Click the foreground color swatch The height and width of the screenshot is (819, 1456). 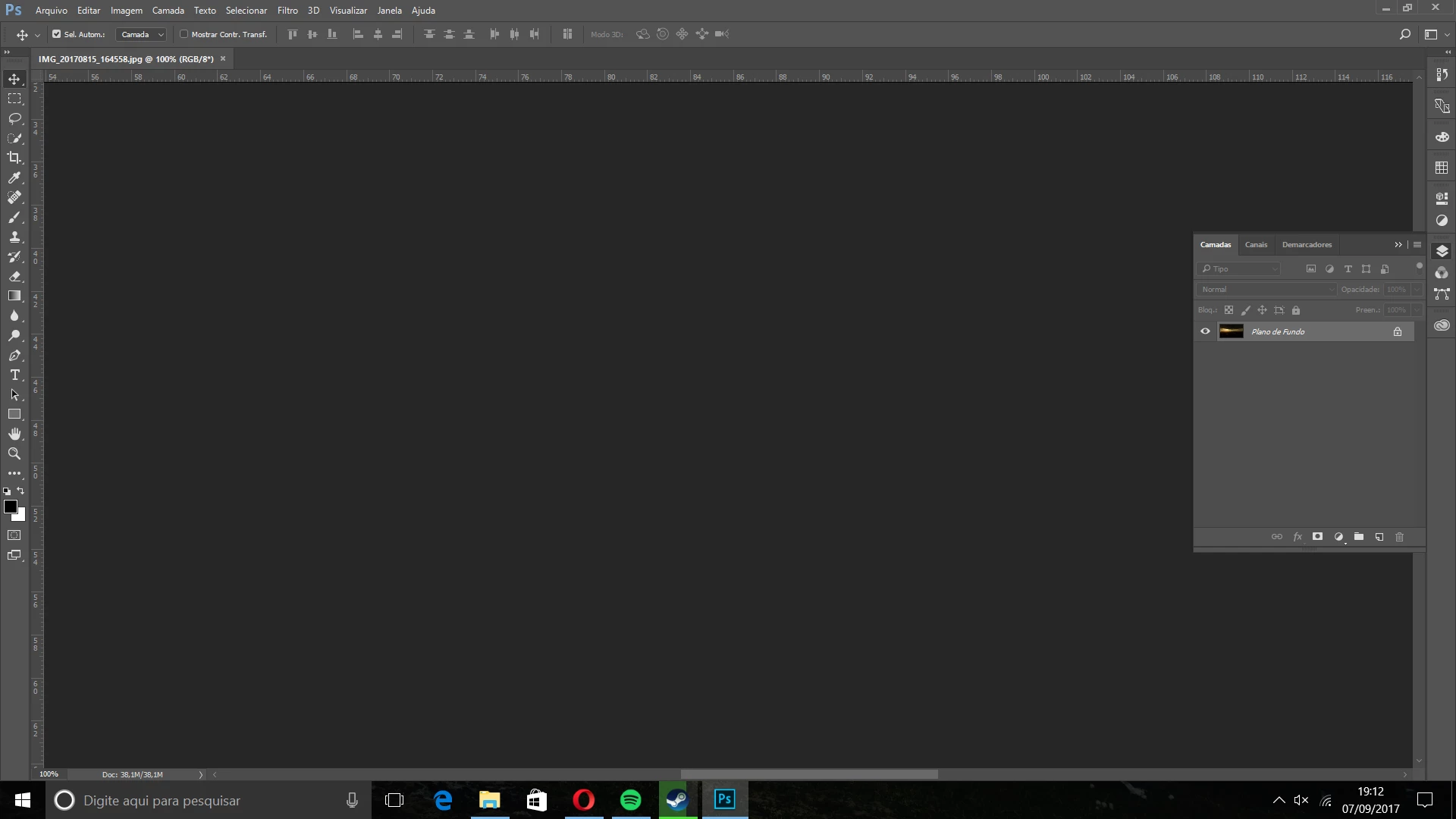pos(10,507)
